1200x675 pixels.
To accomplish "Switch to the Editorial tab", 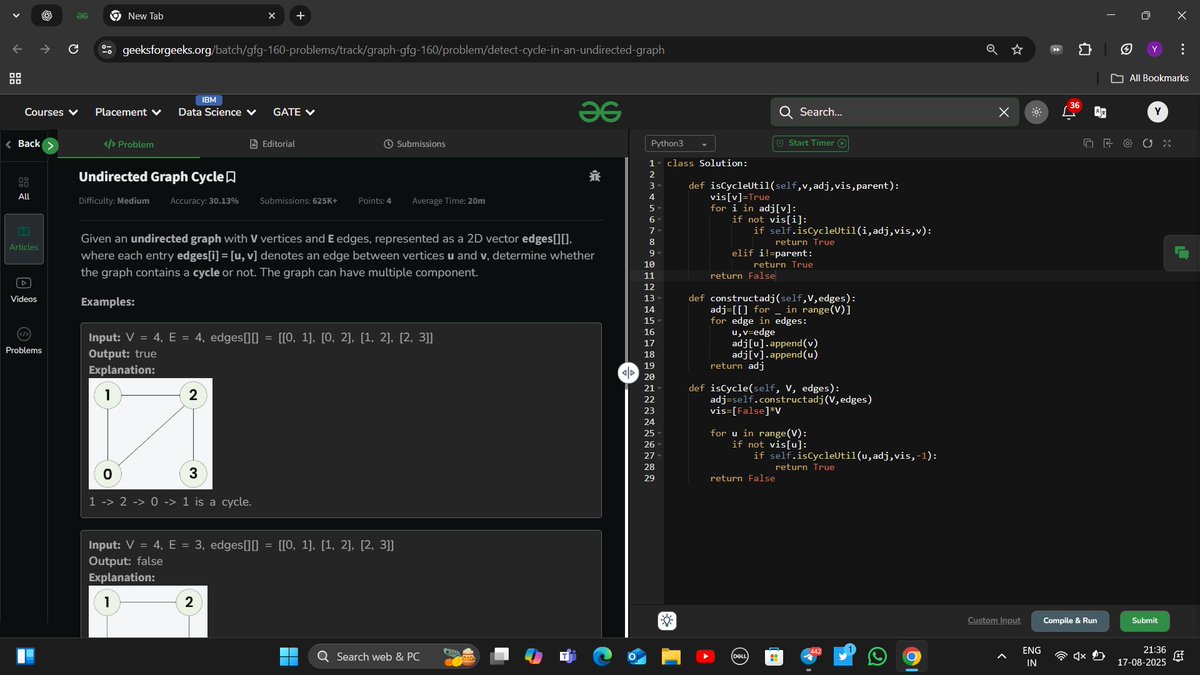I will point(271,144).
